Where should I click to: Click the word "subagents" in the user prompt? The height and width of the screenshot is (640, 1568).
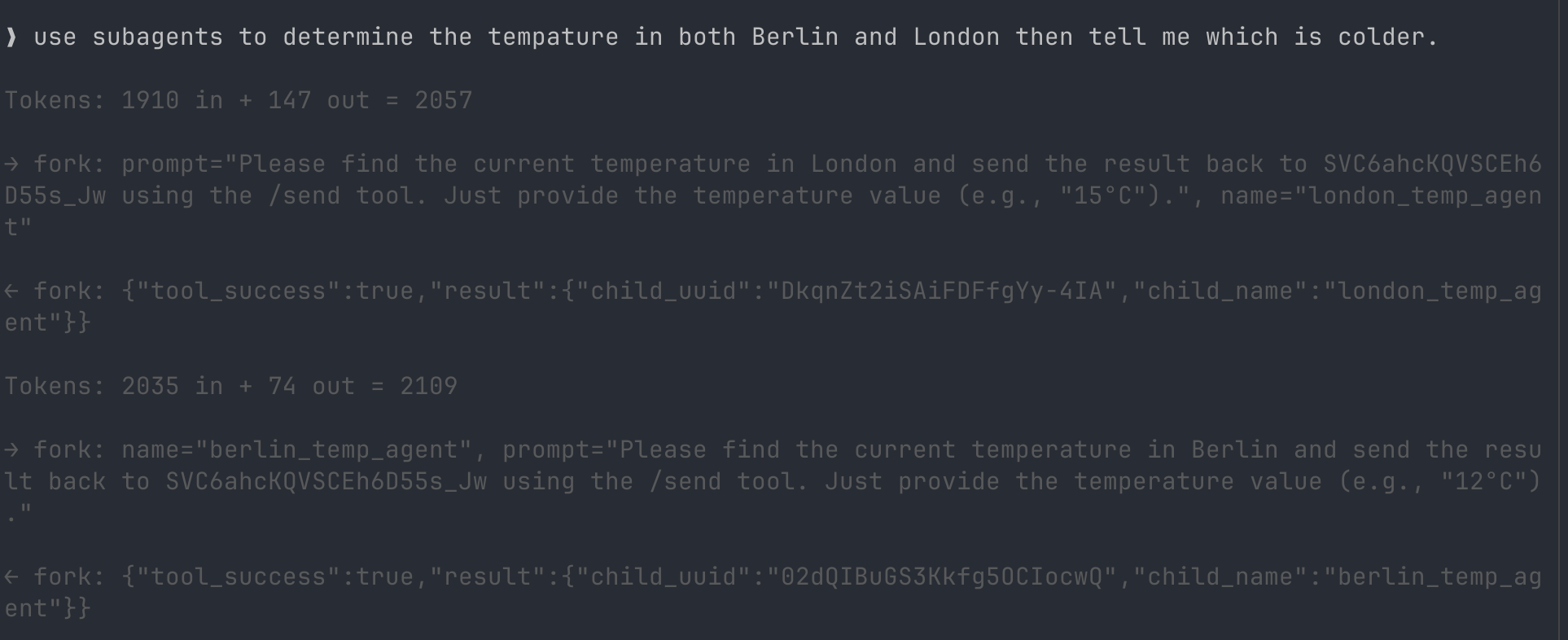pyautogui.click(x=157, y=37)
